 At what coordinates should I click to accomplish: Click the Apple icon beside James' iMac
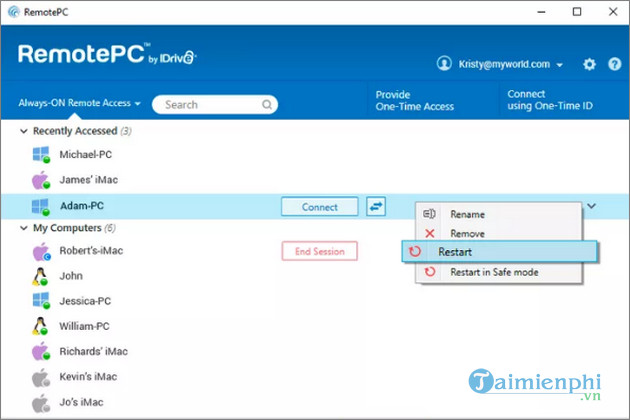(x=41, y=180)
